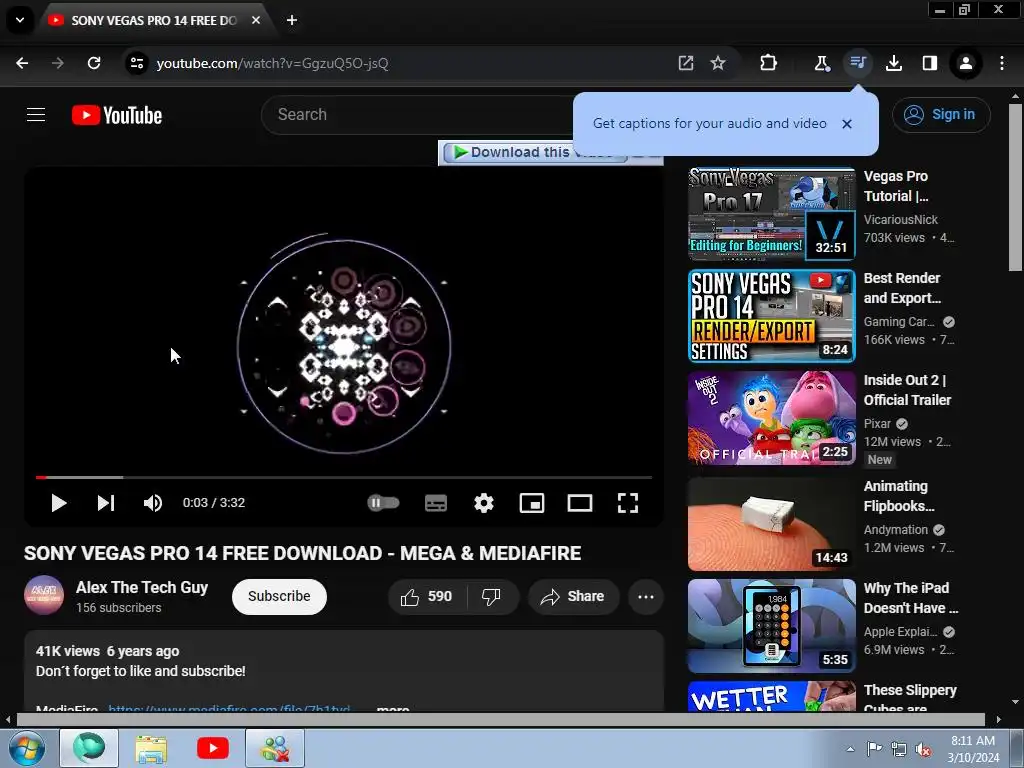The image size is (1024, 768).
Task: Skip to next video
Action: 106,503
